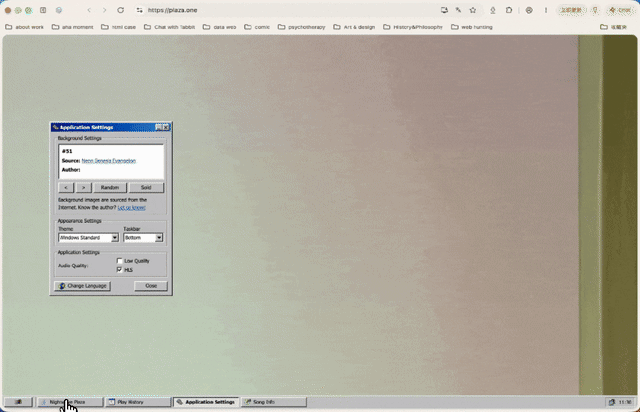640x412 pixels.
Task: Open the 'data web' bookmark folder
Action: (x=220, y=27)
